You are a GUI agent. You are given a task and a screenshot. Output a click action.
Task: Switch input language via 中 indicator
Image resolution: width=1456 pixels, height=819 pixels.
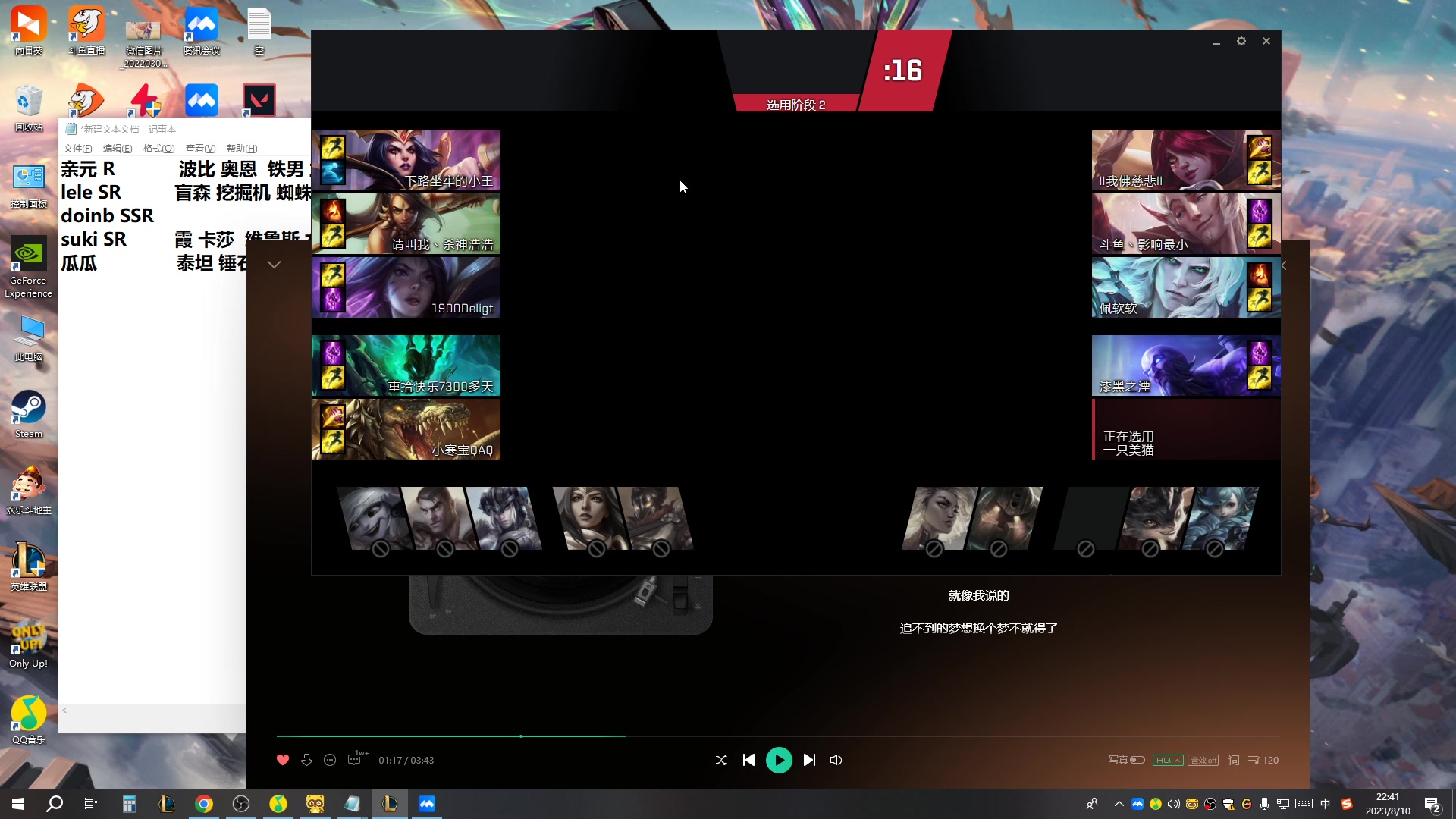[x=1325, y=804]
